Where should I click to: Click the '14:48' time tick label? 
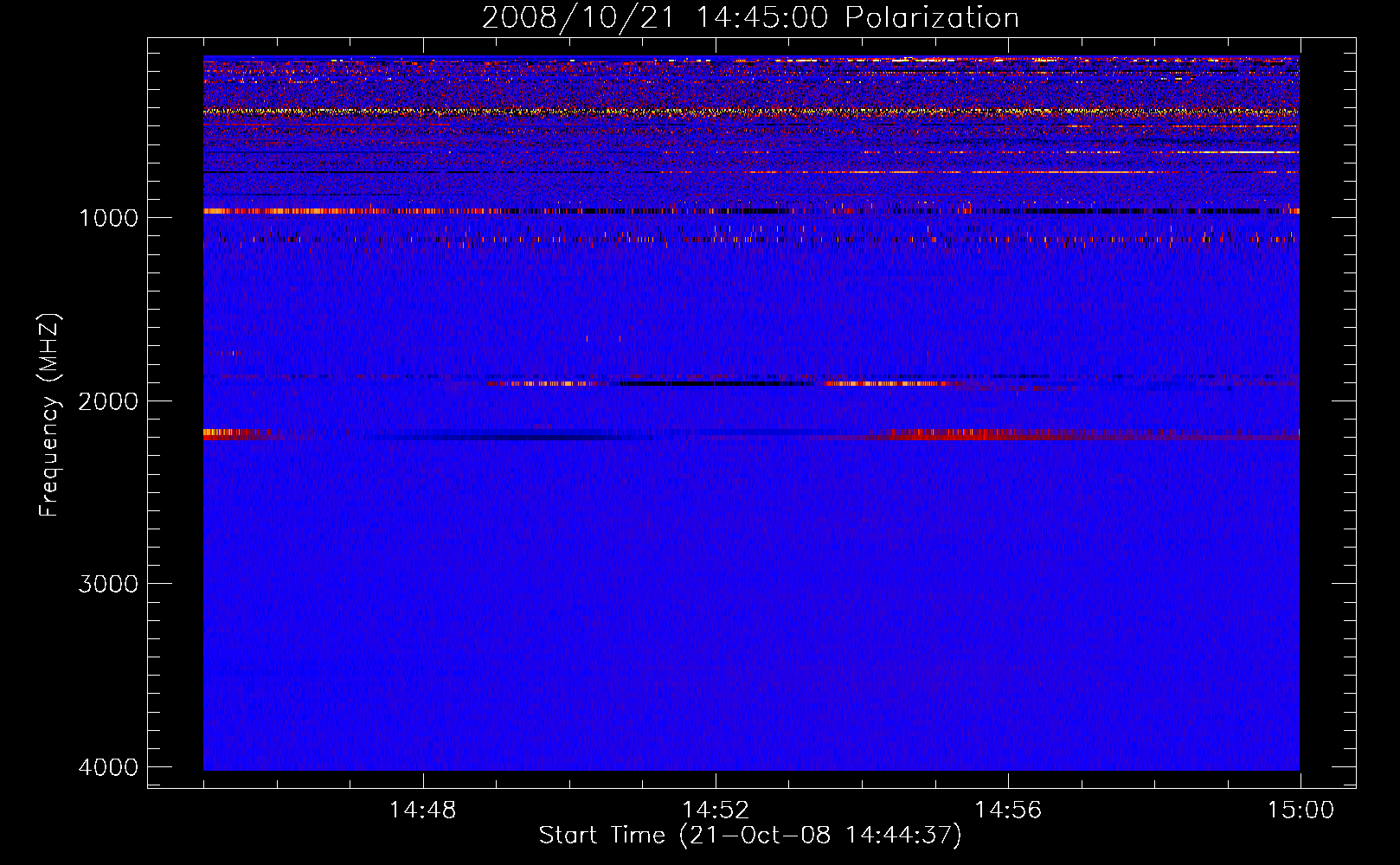[422, 811]
